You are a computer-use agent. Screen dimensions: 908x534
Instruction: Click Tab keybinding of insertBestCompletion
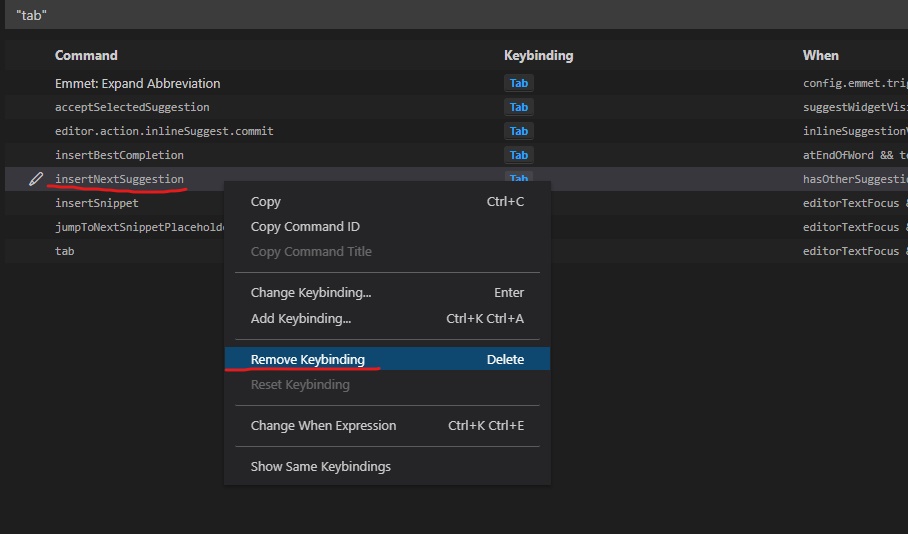click(x=519, y=155)
